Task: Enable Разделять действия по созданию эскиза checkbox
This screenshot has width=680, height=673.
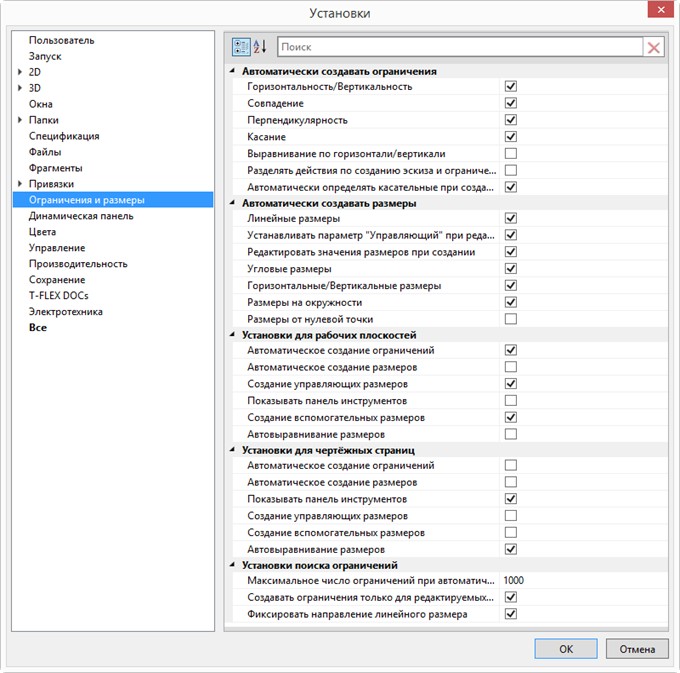Action: [511, 170]
